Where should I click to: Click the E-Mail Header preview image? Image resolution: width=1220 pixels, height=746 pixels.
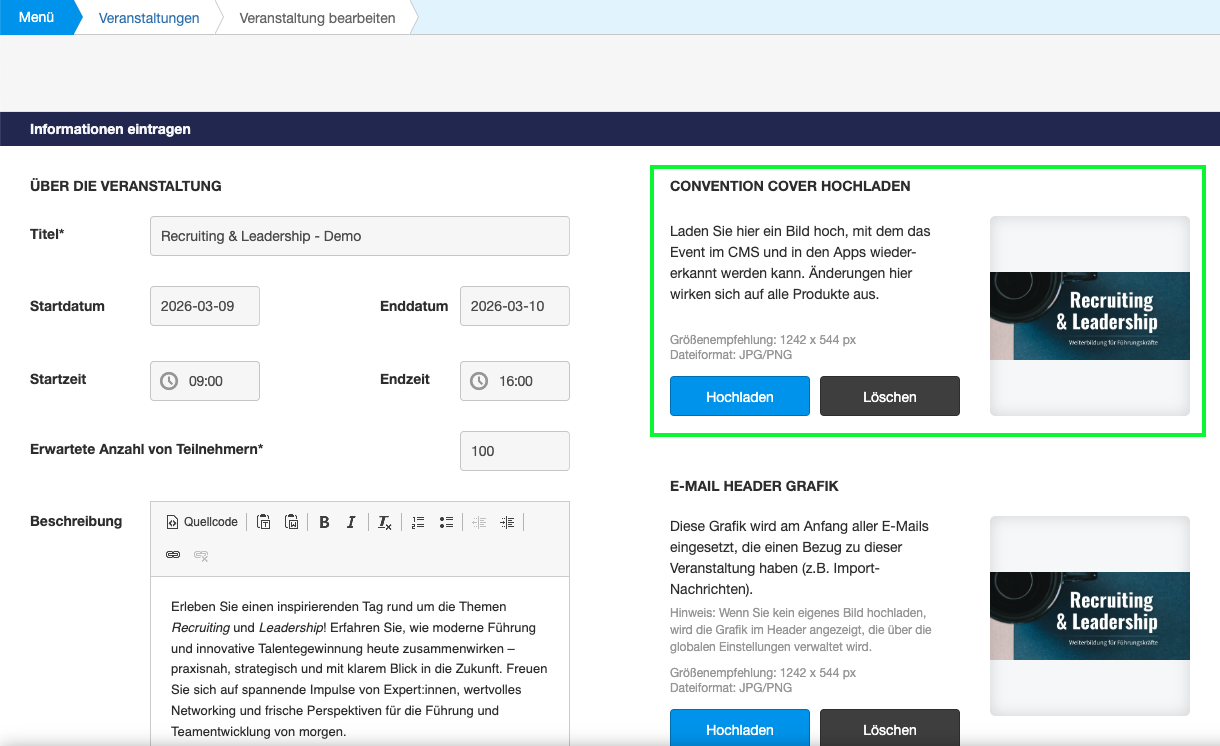(1090, 616)
